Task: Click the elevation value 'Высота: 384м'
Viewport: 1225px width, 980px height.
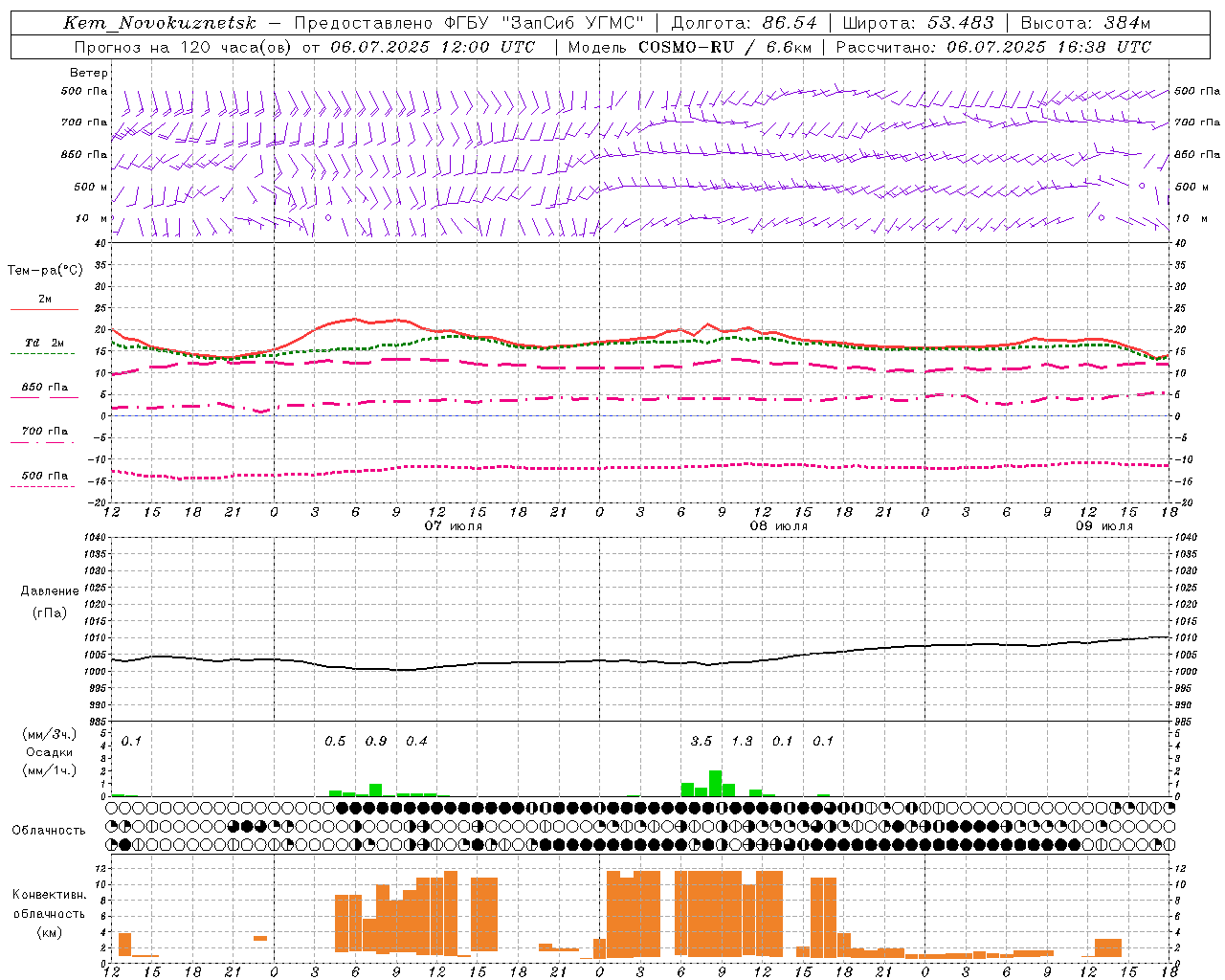Action: (1085, 23)
